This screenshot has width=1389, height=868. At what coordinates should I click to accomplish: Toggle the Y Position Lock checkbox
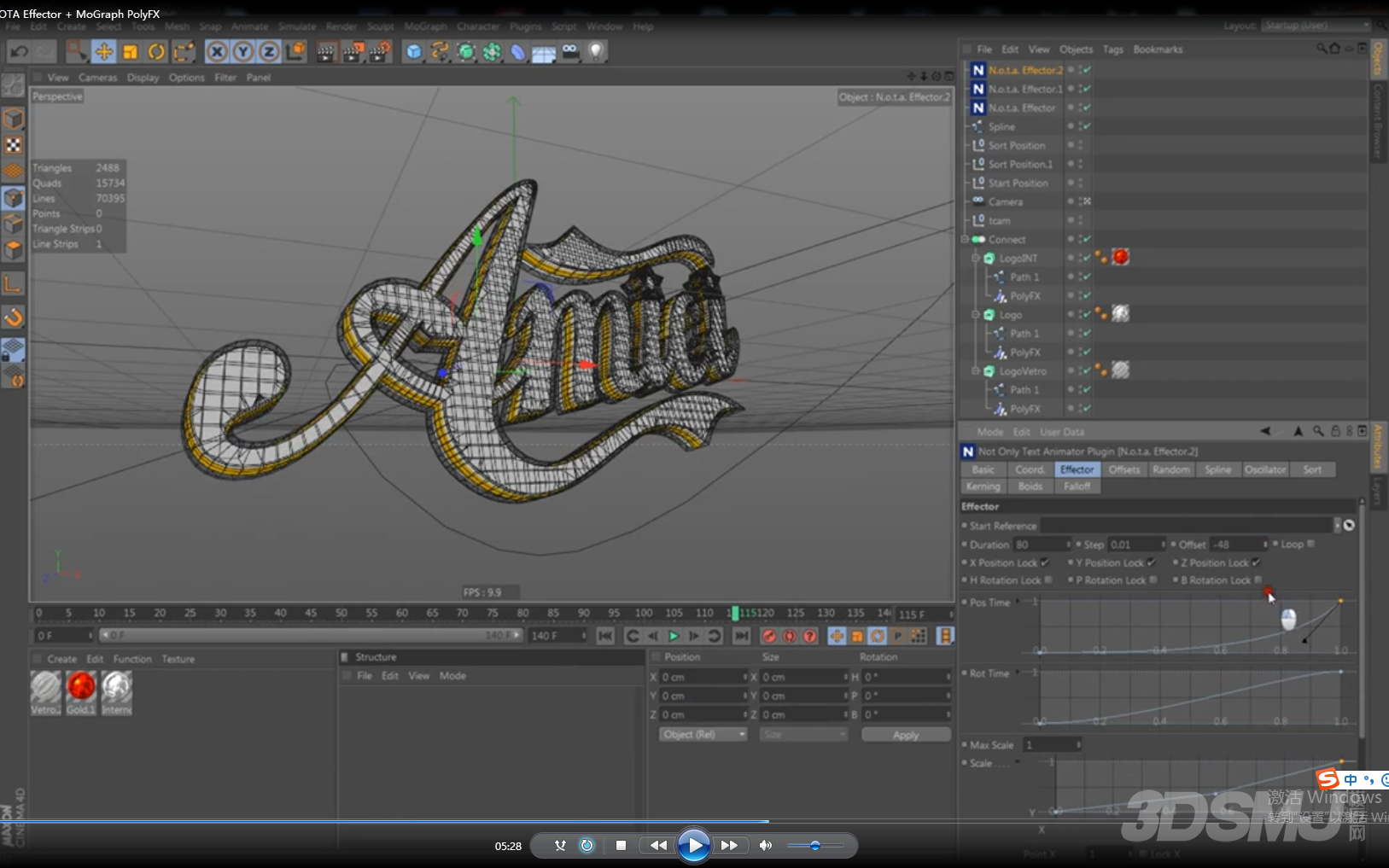(x=1151, y=562)
